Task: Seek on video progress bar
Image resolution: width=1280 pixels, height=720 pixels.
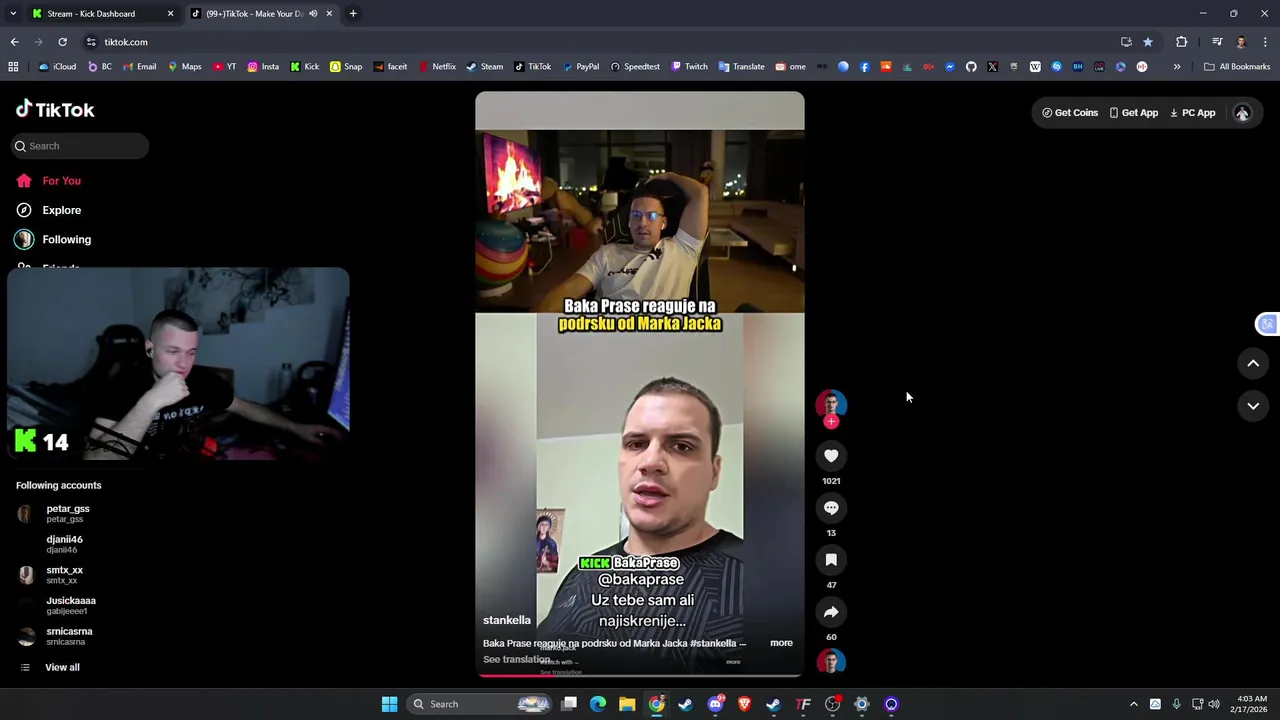Action: 640,675
